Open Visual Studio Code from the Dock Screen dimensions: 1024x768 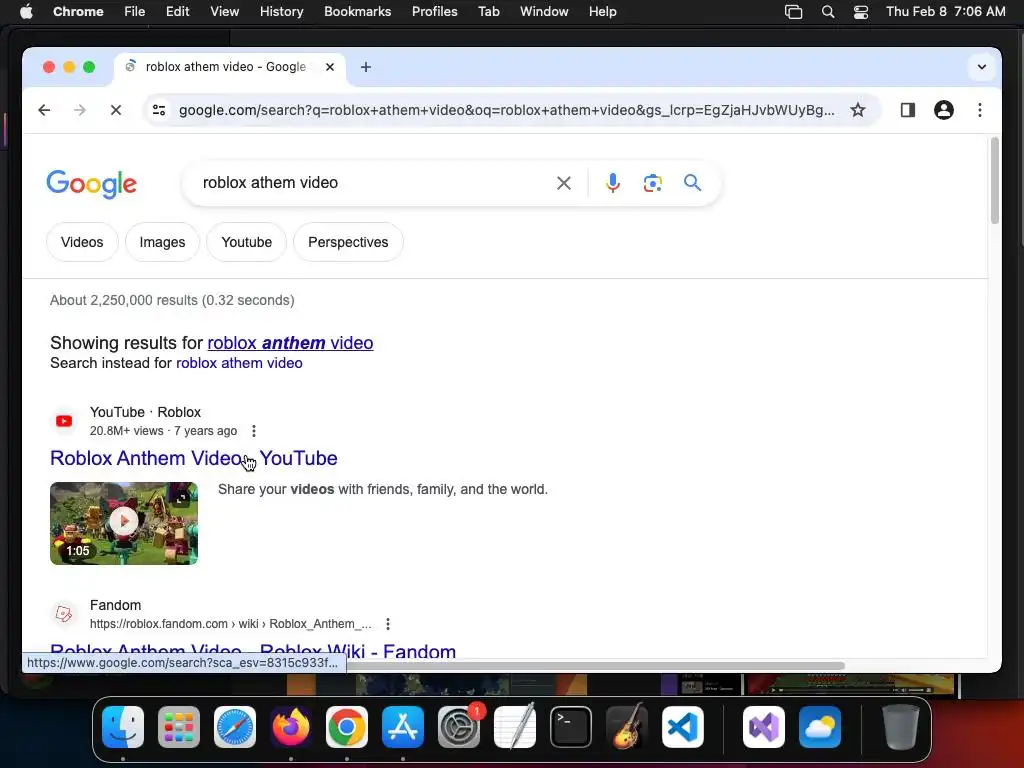(x=682, y=727)
